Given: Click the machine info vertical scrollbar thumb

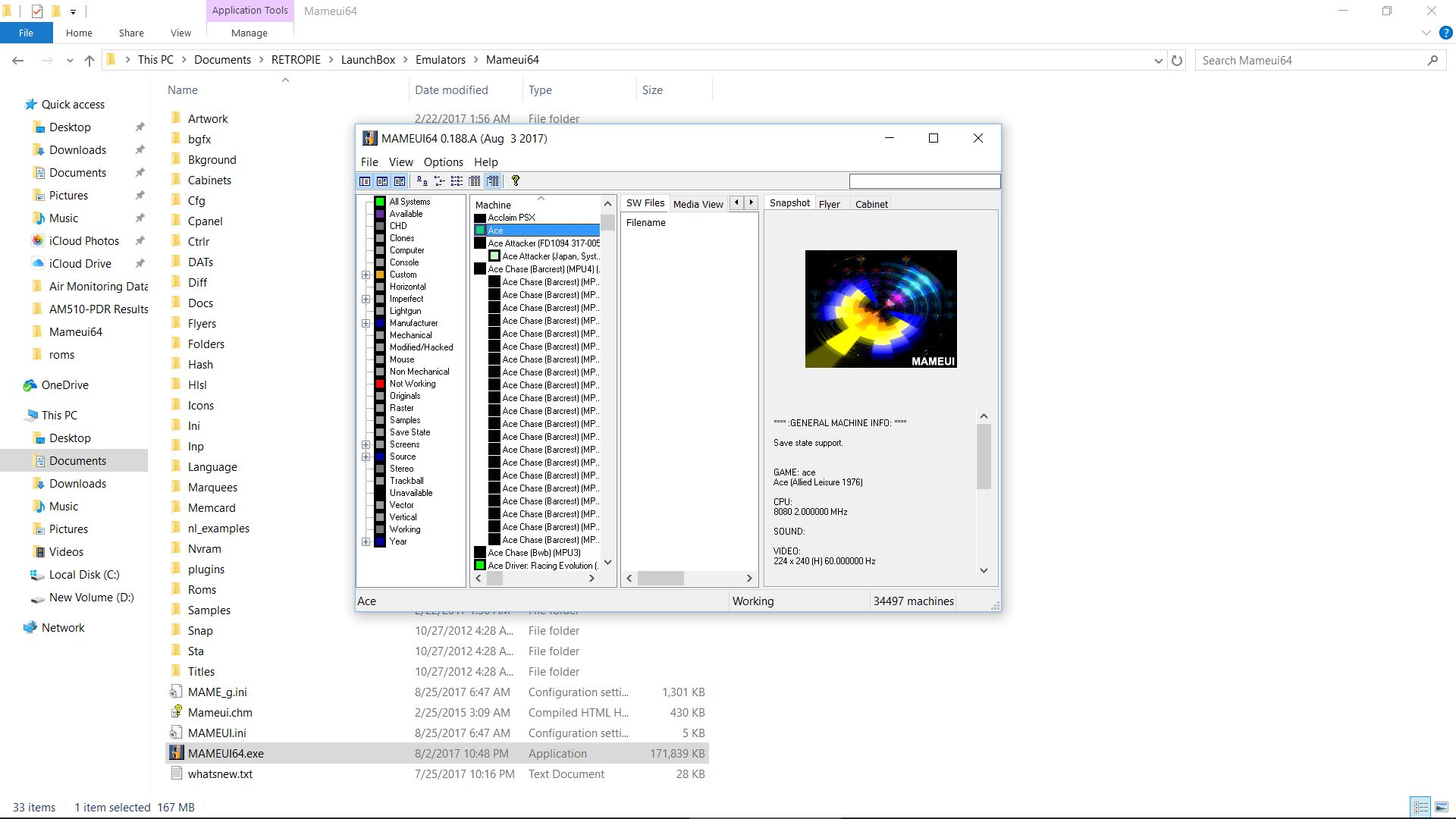Looking at the screenshot, I should 984,457.
